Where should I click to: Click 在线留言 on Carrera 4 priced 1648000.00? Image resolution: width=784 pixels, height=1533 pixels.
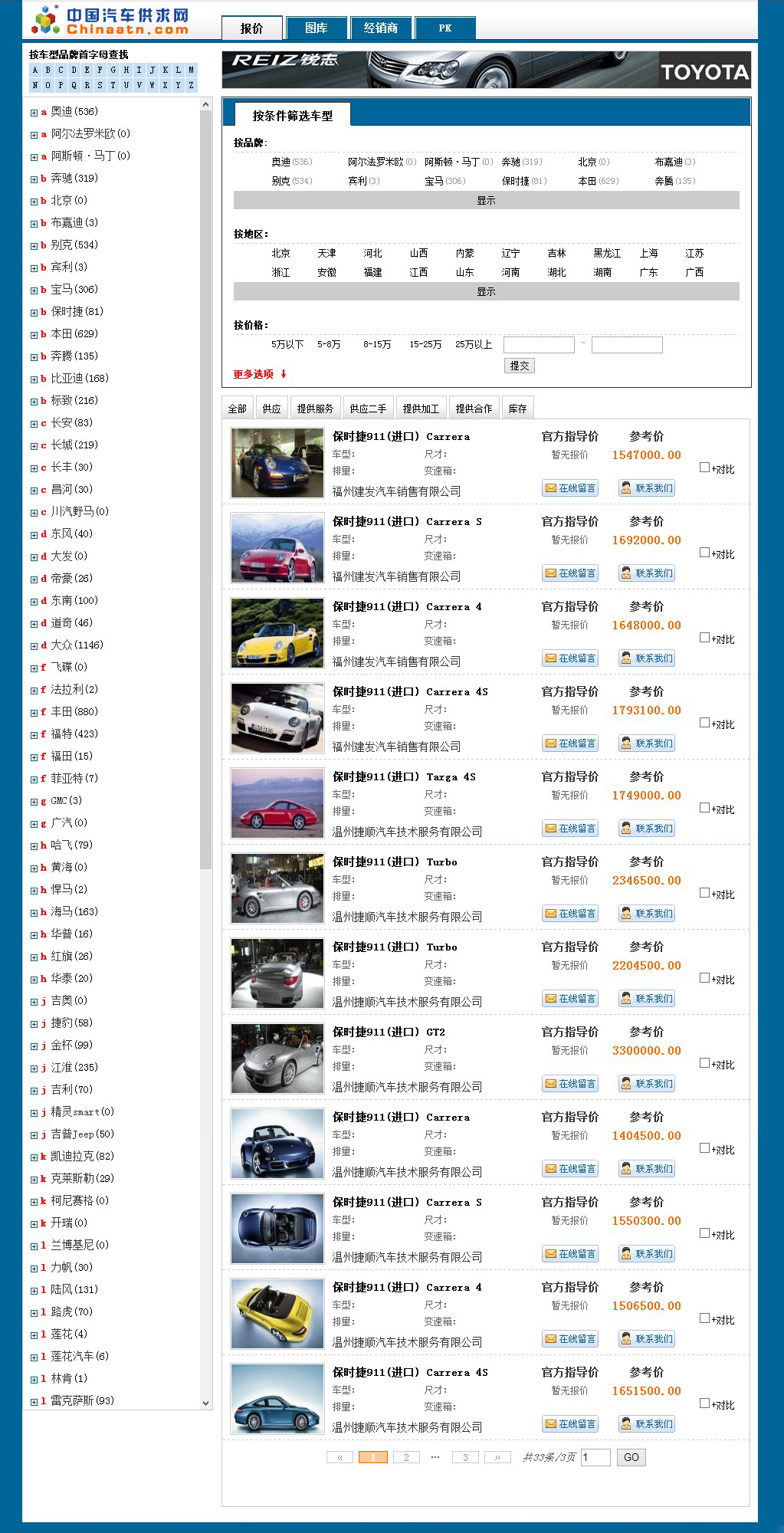coord(570,658)
